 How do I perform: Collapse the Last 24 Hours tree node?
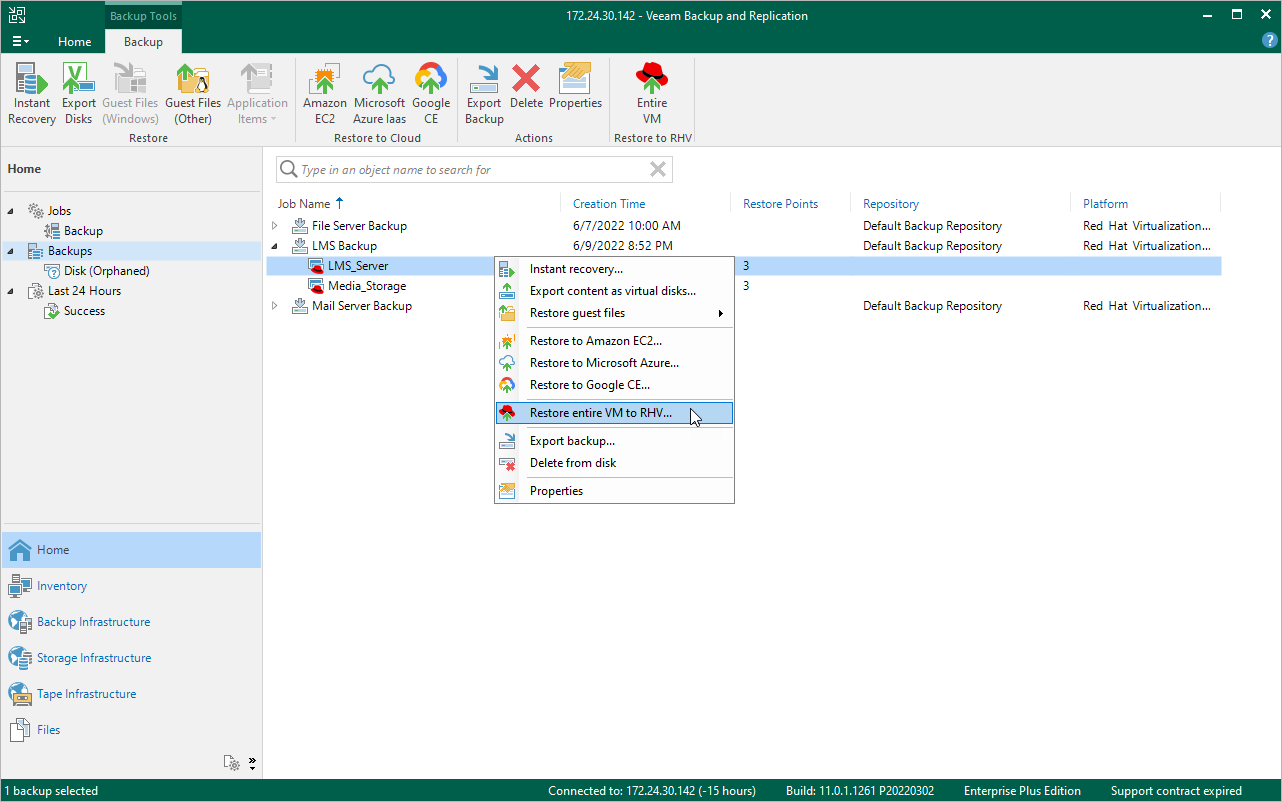pos(11,291)
